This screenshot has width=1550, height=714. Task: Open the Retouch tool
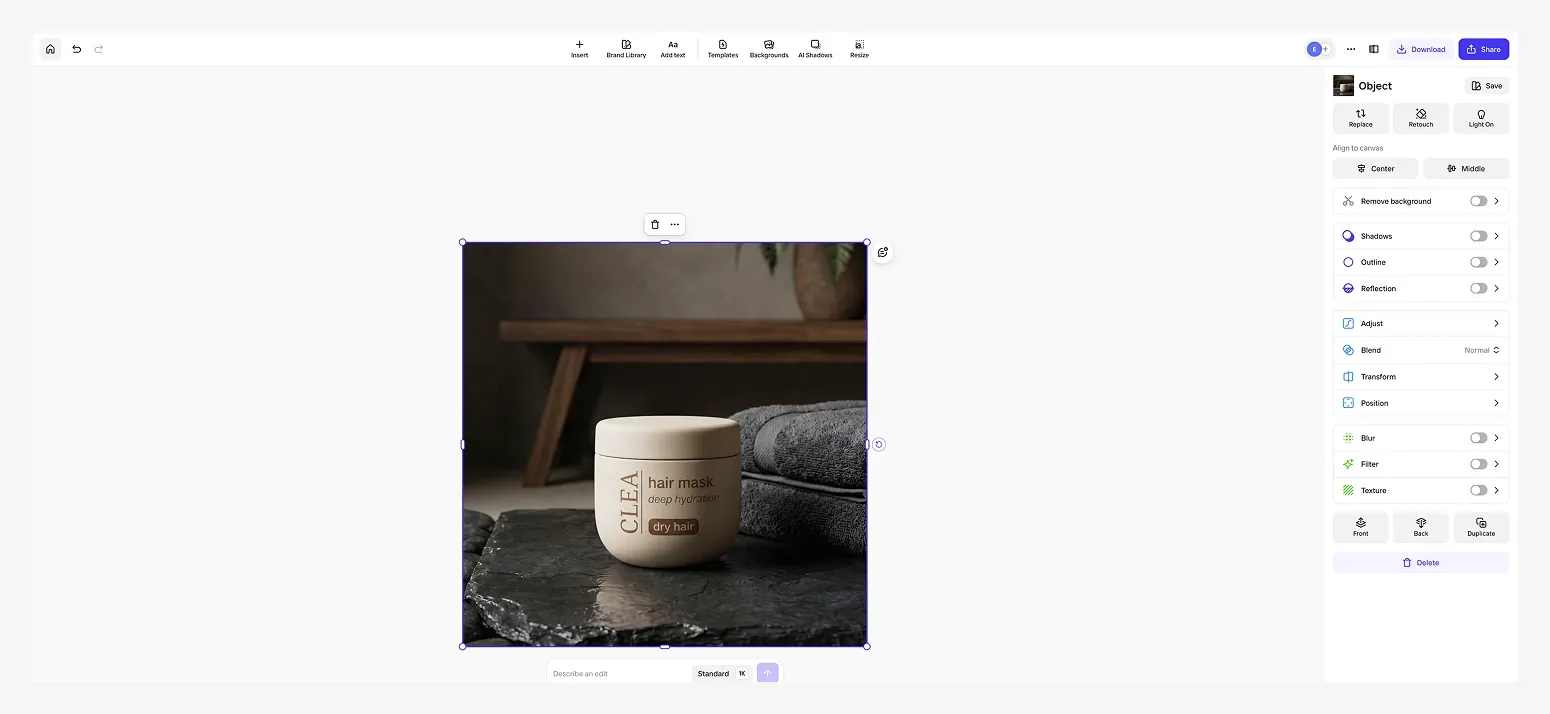pos(1421,118)
